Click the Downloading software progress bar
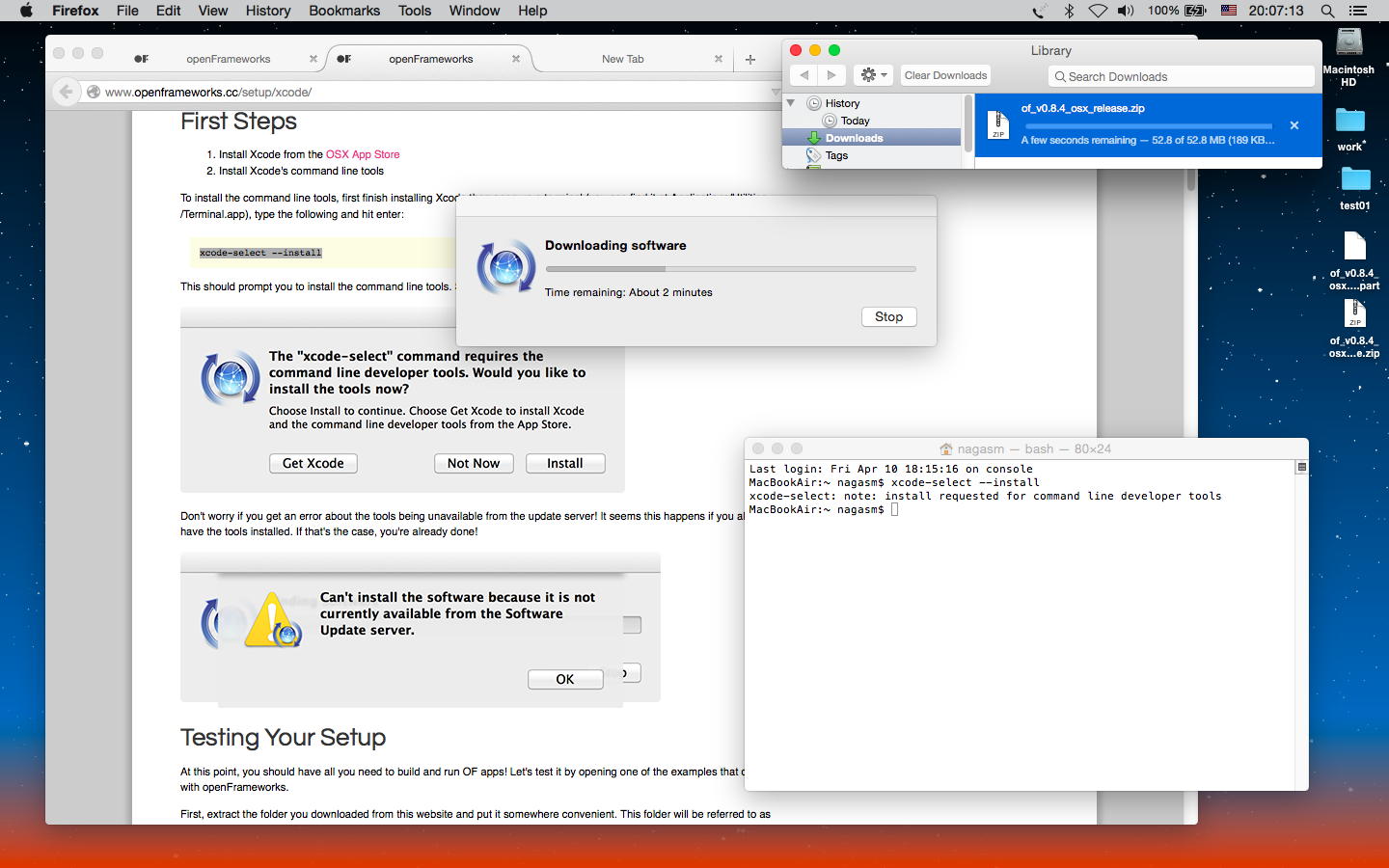Screen dimensions: 1389x868 coord(730,269)
